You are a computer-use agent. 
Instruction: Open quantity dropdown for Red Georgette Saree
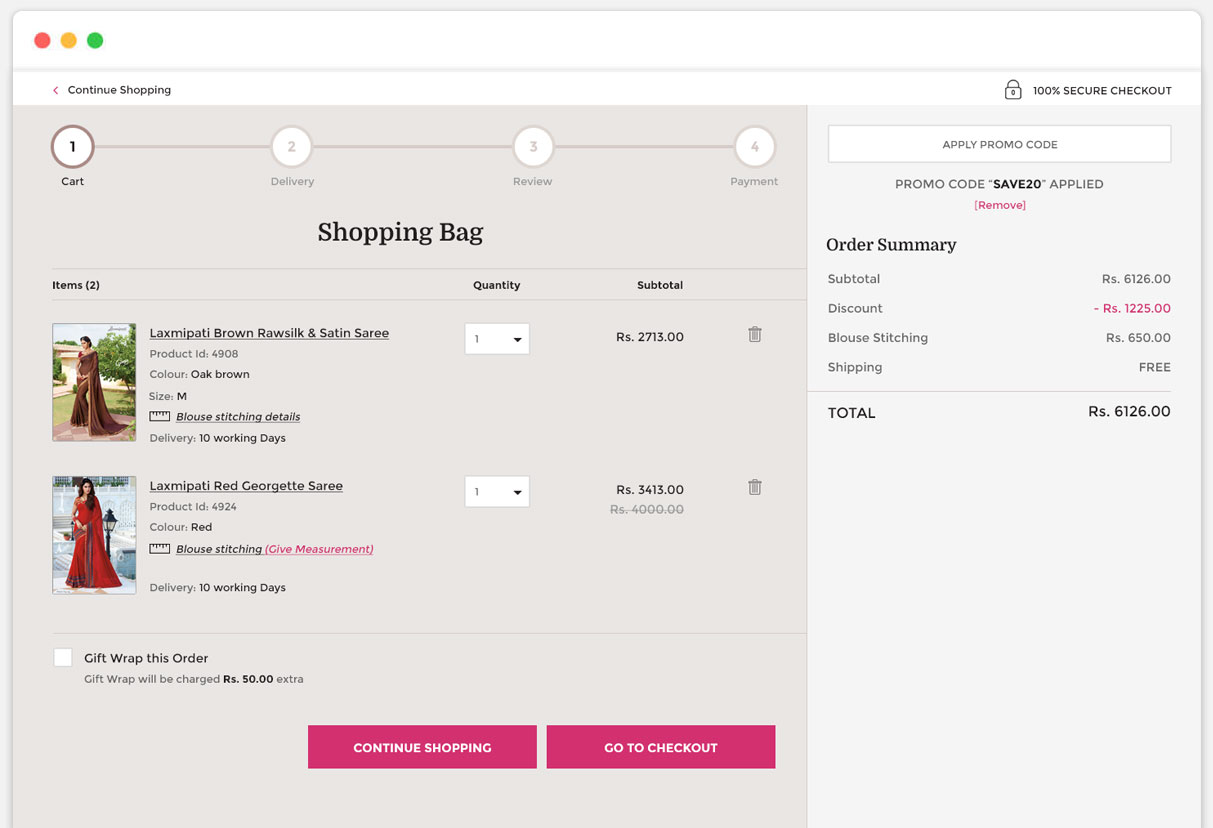pyautogui.click(x=497, y=492)
